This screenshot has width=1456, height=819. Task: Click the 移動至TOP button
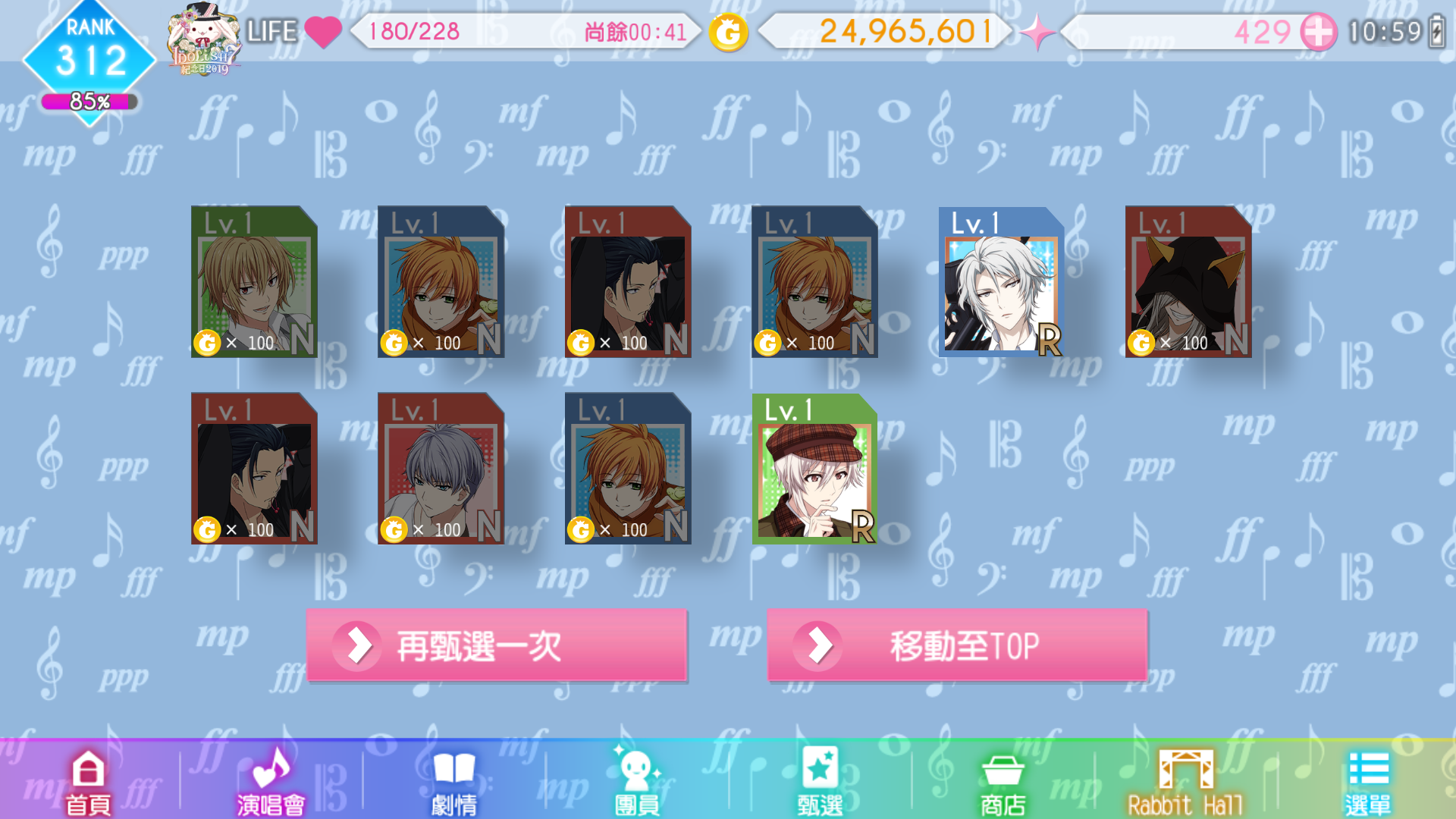pos(957,645)
